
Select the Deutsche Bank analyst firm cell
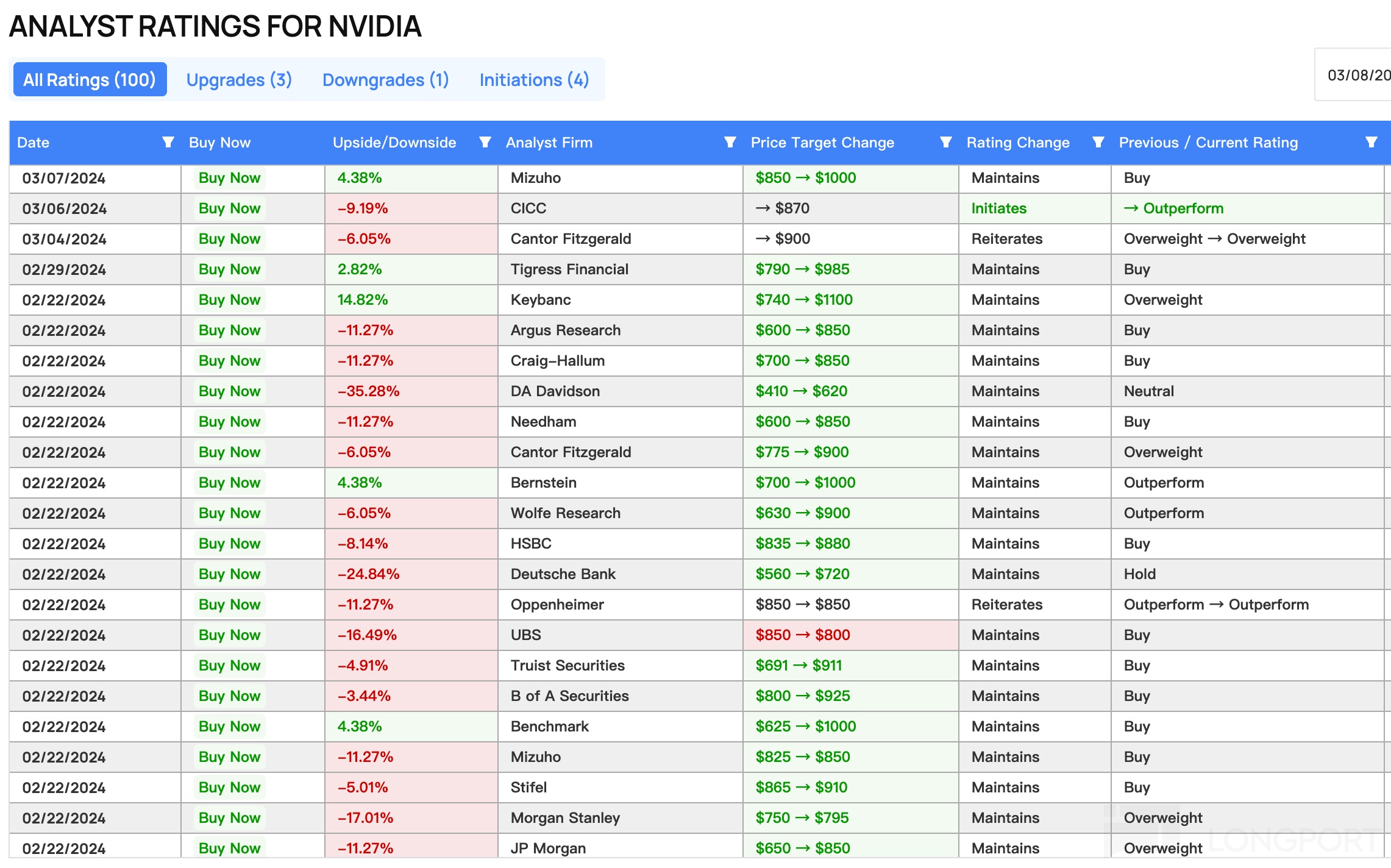563,574
